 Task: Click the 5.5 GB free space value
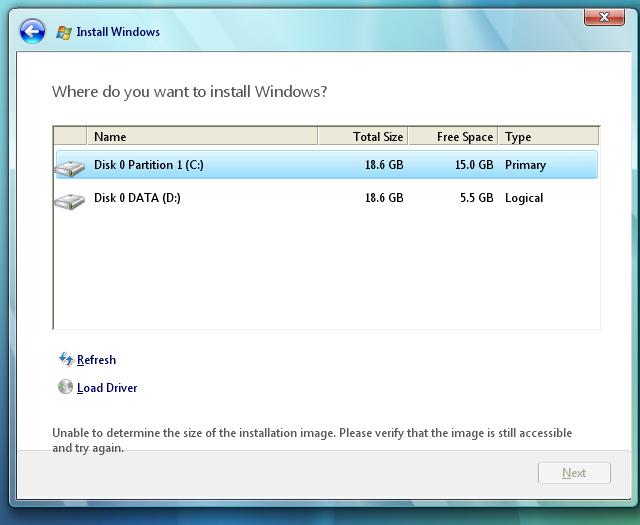click(476, 198)
